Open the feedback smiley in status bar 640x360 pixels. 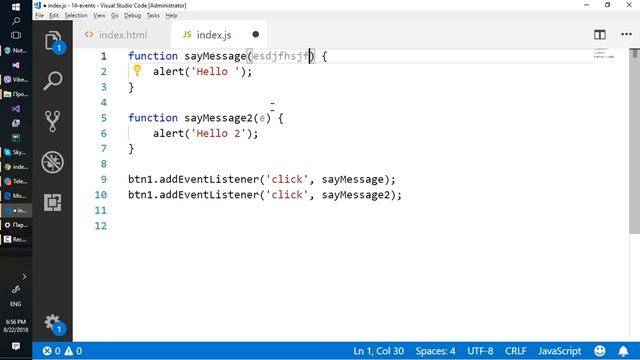click(x=600, y=351)
